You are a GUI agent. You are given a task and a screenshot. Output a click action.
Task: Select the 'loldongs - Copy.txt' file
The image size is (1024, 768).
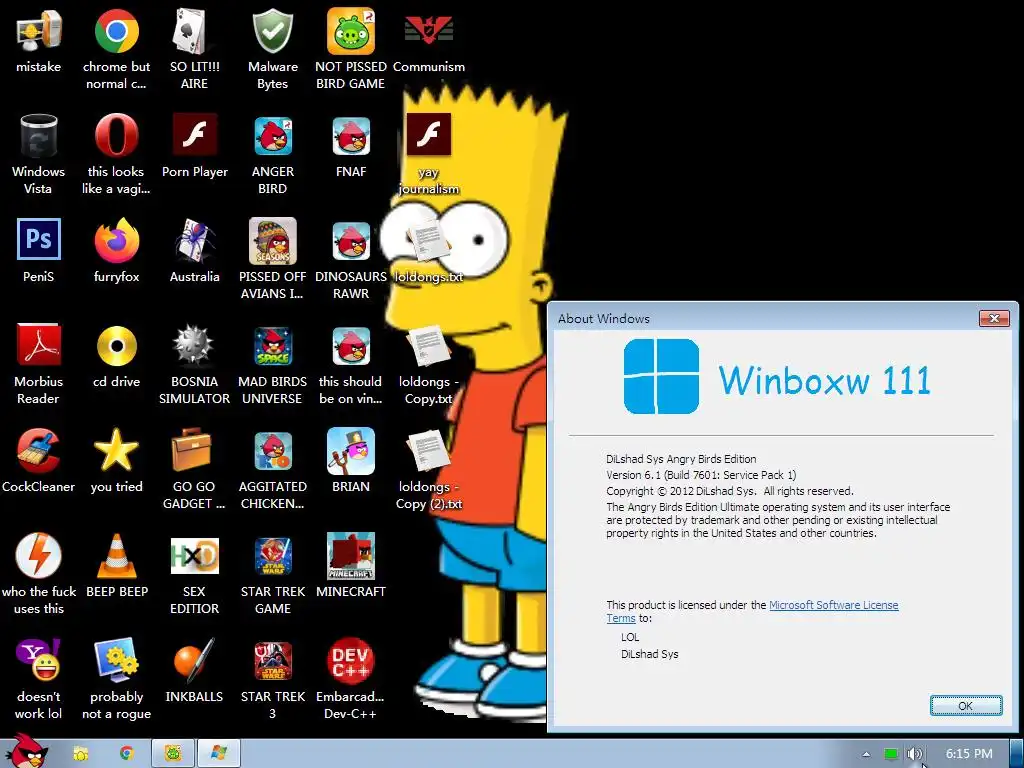428,347
